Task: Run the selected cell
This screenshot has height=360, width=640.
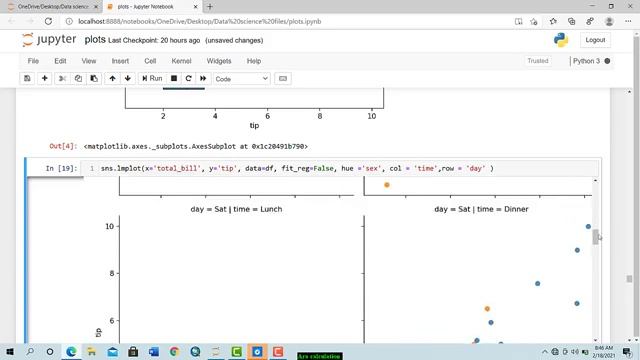Action: pos(152,78)
